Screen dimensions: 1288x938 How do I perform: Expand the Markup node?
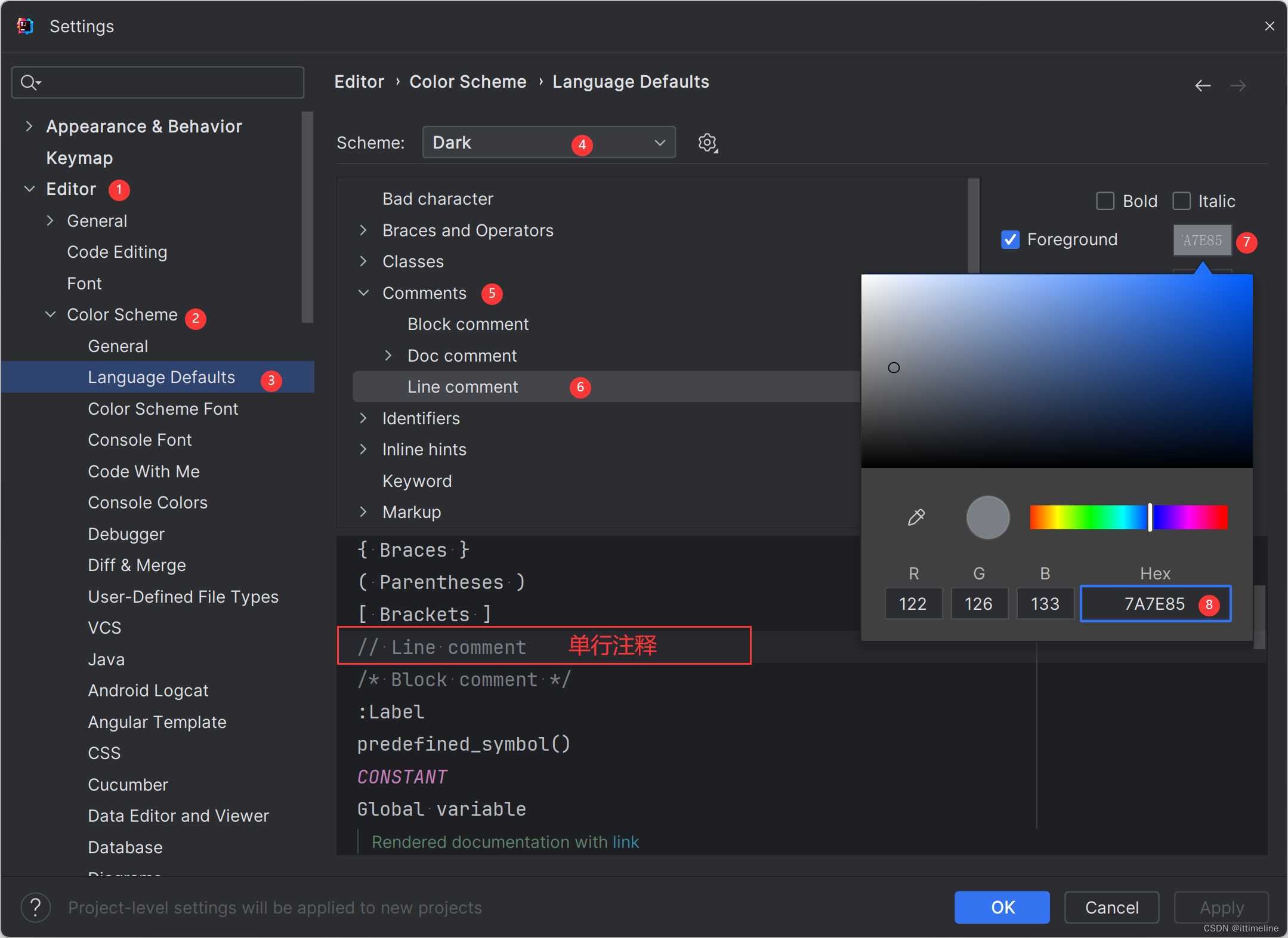click(x=363, y=512)
